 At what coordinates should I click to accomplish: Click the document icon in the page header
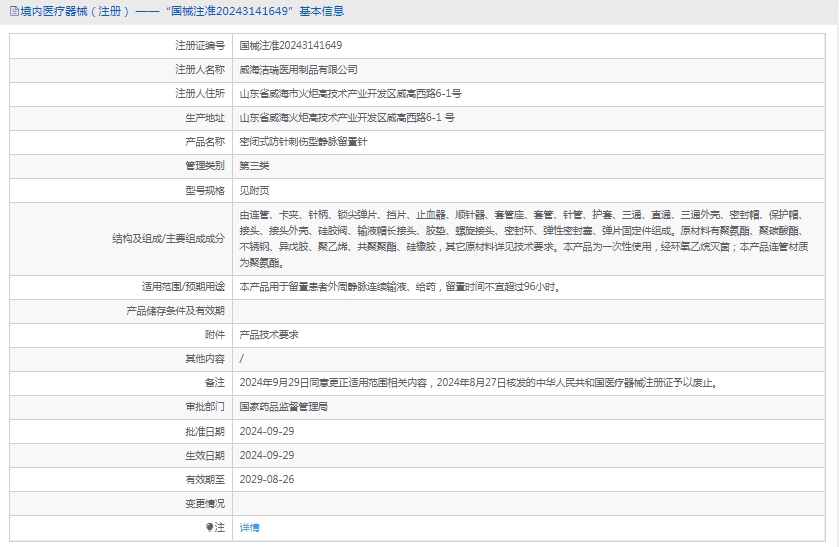[12, 11]
